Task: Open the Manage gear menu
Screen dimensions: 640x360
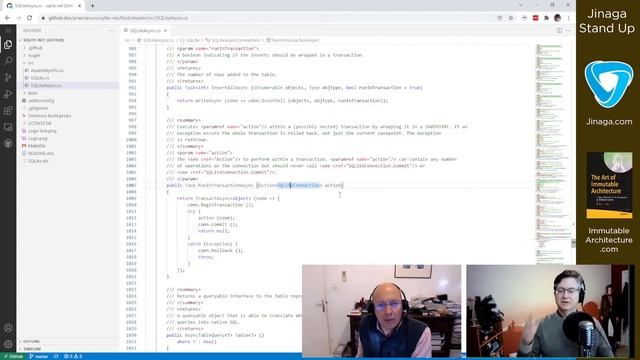Action: click(x=8, y=344)
